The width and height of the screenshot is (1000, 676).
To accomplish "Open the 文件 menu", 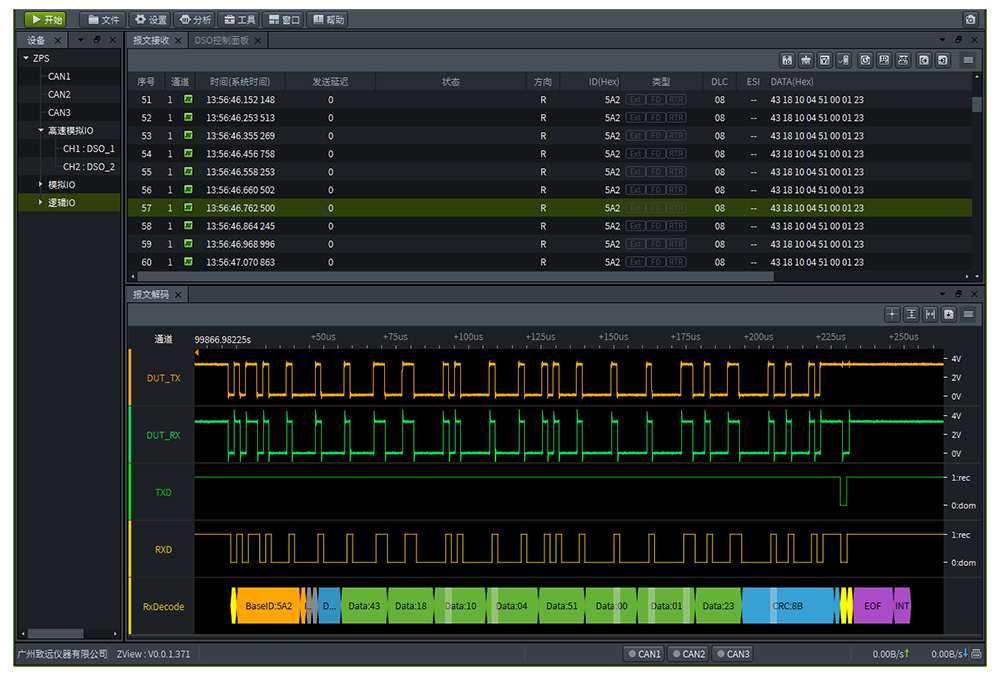I will [104, 20].
